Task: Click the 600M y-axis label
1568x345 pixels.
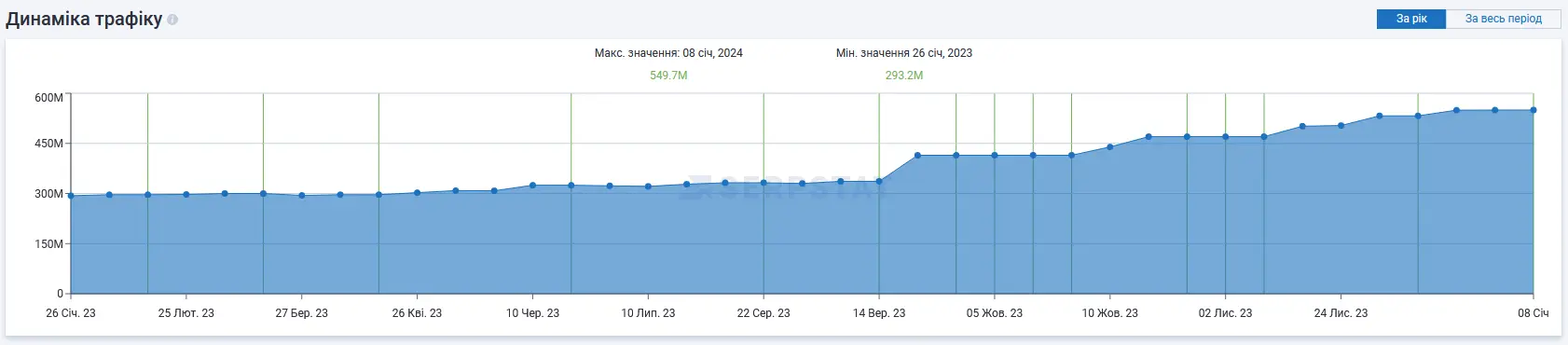Action: tap(49, 98)
